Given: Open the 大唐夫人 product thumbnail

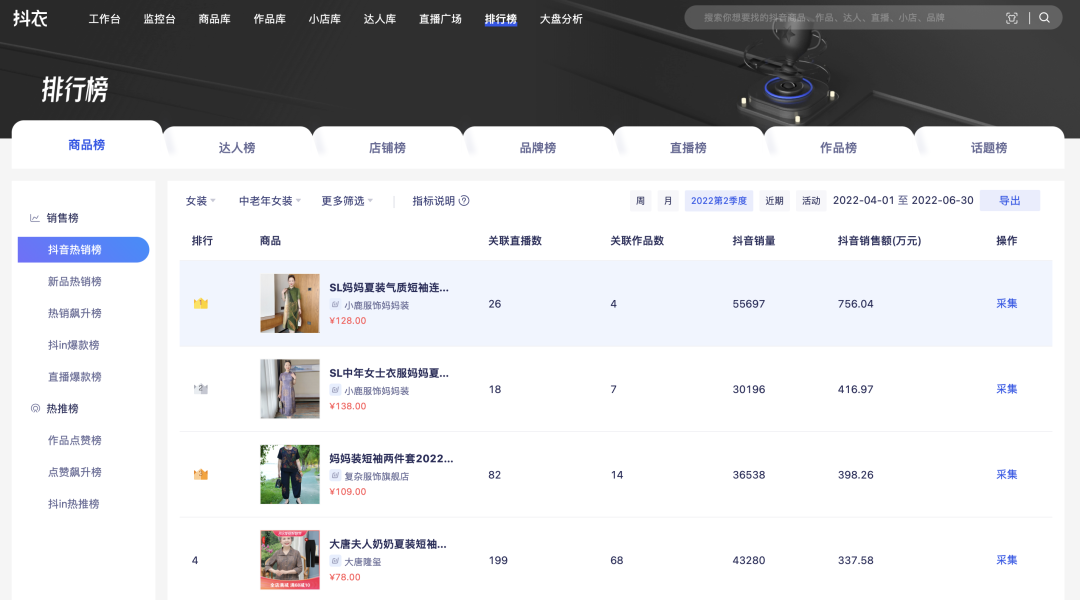Looking at the screenshot, I should point(290,560).
